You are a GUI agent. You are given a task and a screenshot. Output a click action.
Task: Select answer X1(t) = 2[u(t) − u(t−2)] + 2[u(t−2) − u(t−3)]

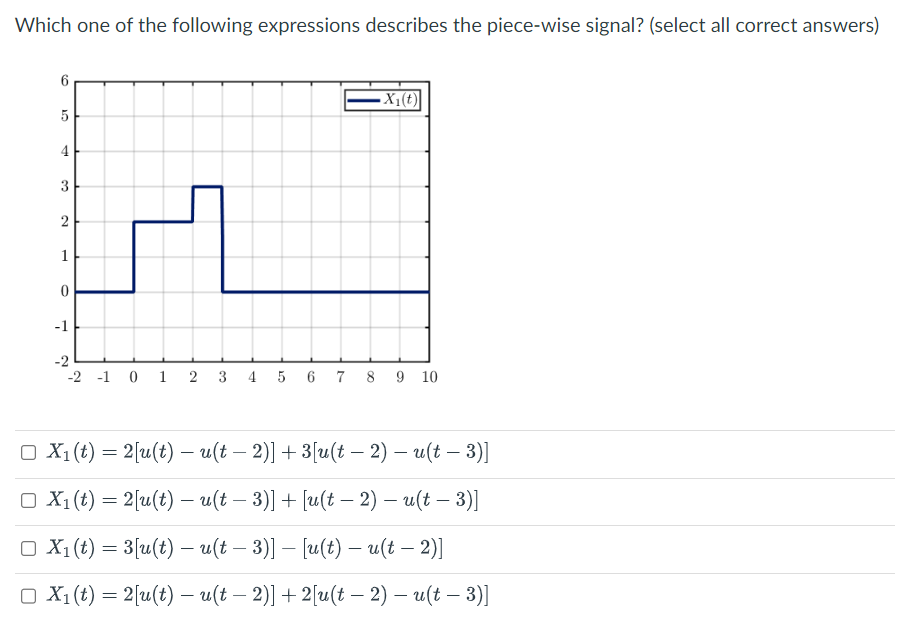tap(265, 594)
